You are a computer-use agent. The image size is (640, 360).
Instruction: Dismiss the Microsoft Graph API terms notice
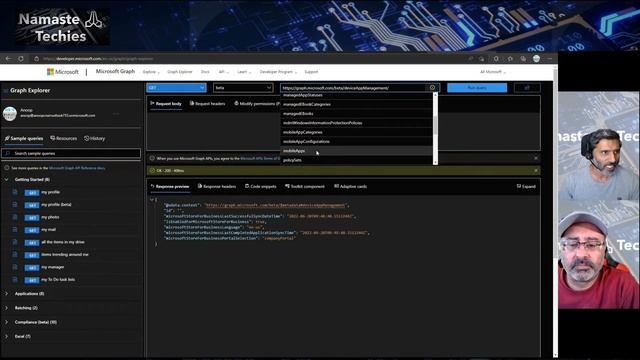[536, 158]
